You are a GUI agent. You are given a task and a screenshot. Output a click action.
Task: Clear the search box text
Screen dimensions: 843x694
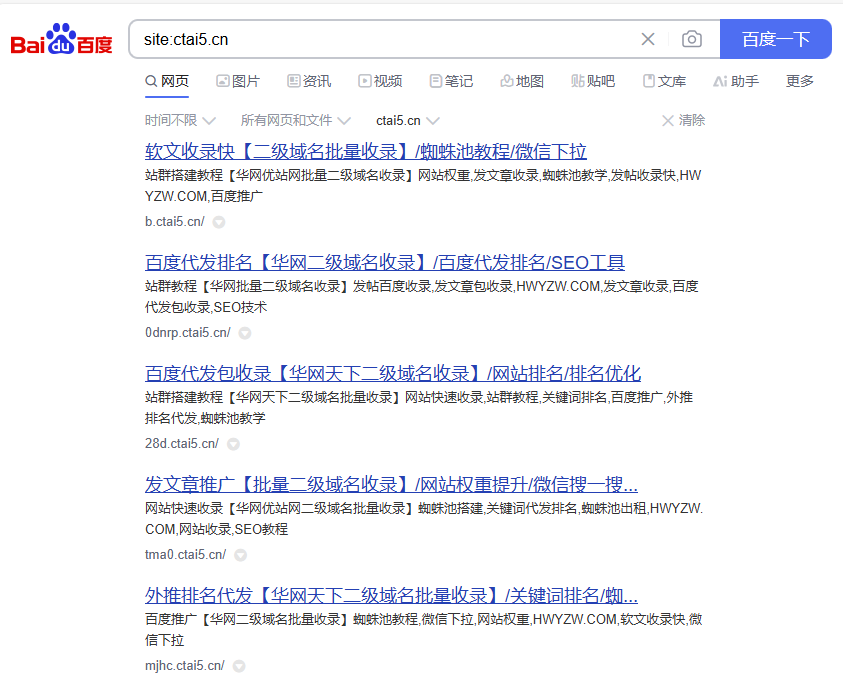[x=648, y=39]
